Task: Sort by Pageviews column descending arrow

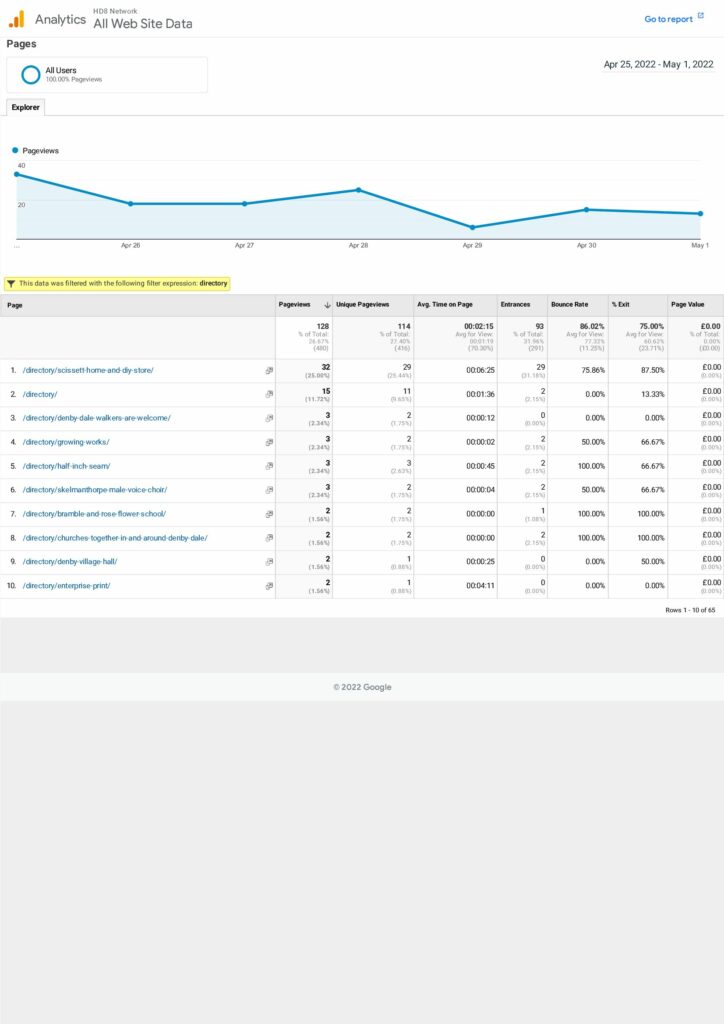Action: point(328,305)
